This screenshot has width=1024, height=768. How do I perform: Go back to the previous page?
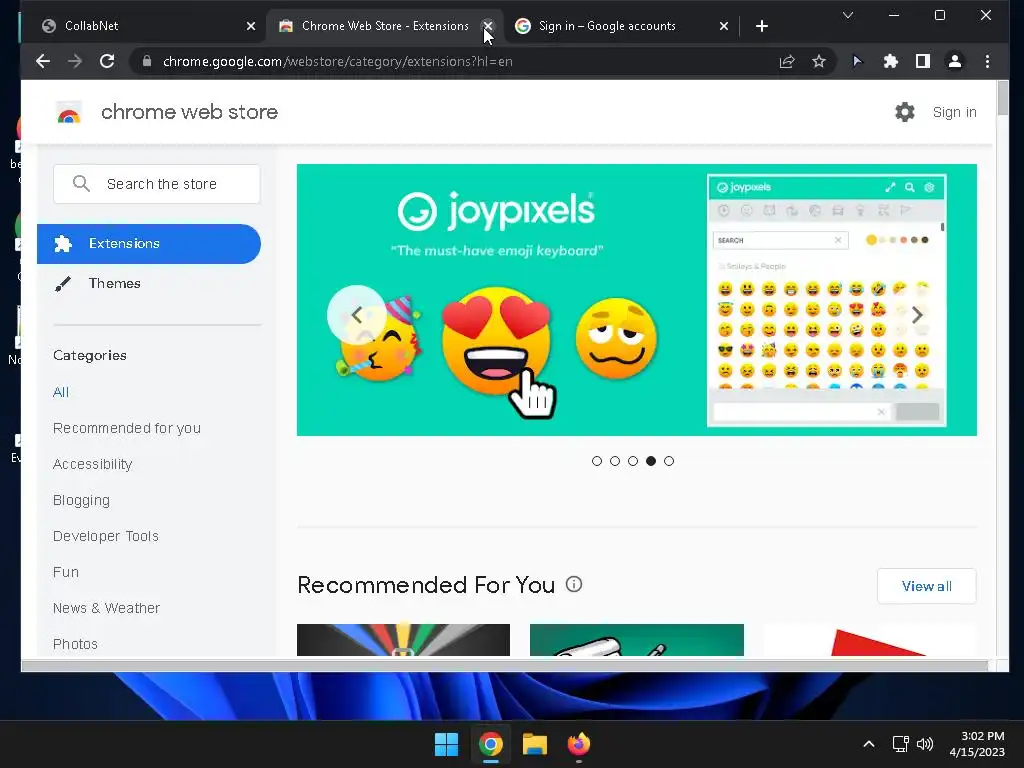[43, 61]
